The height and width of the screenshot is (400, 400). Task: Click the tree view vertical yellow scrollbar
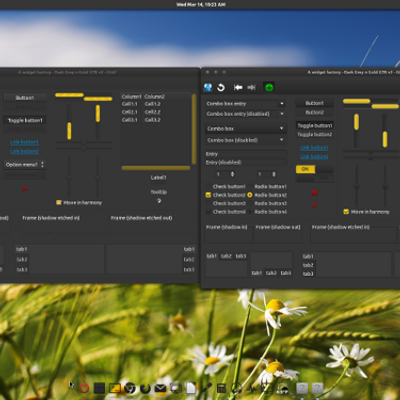point(194,128)
